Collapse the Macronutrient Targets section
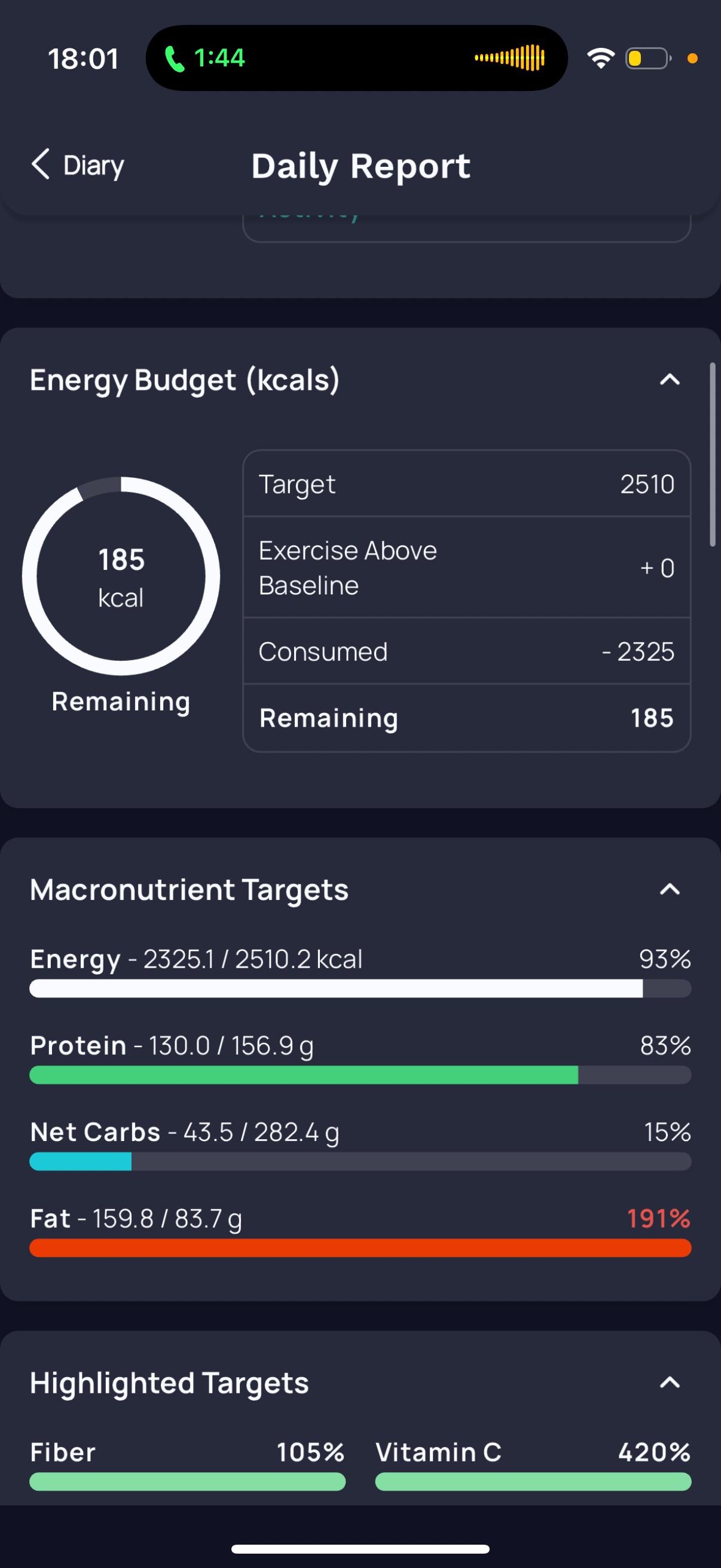Image resolution: width=721 pixels, height=1568 pixels. coord(670,889)
